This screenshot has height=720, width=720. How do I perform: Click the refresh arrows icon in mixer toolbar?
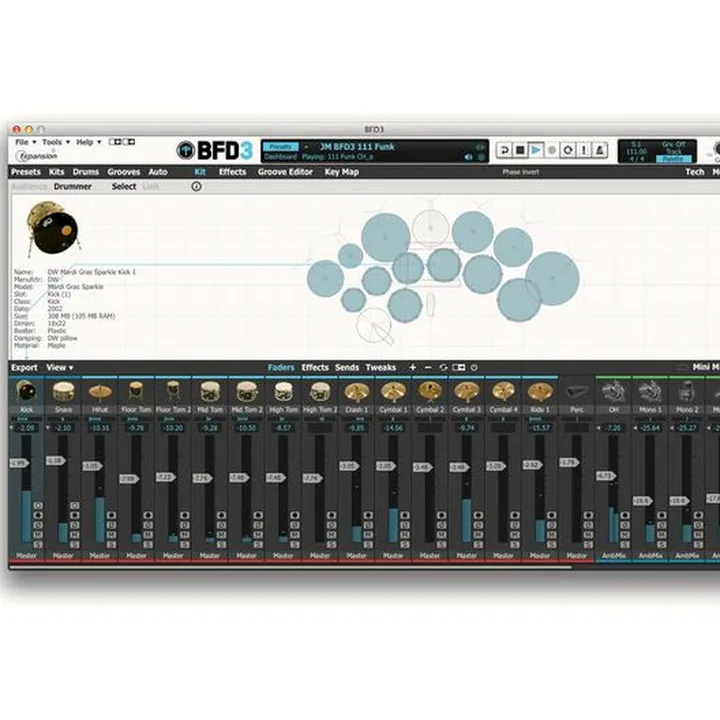click(443, 367)
